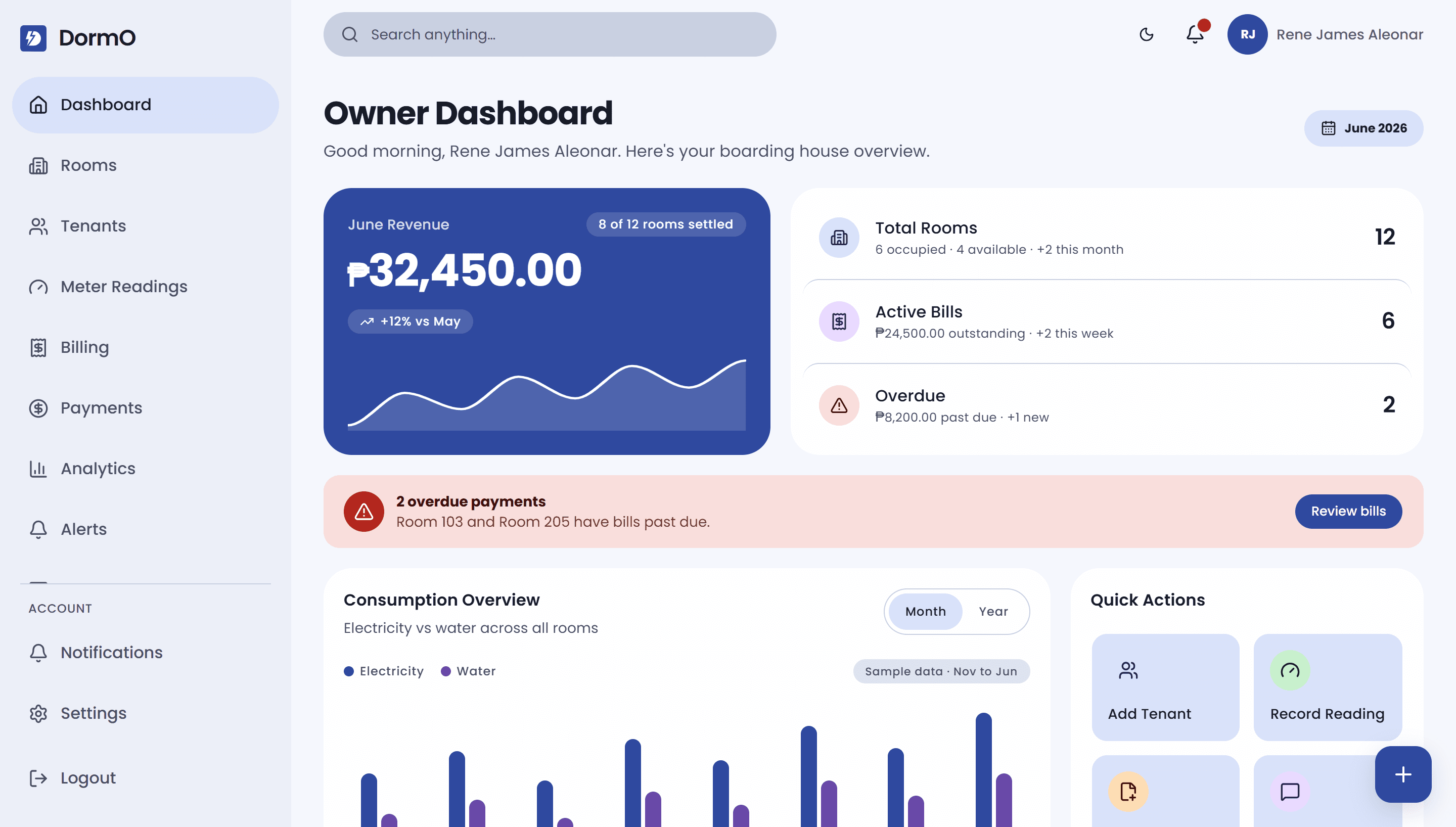Screen dimensions: 1456x827
Task: Switch consumption view to Month
Action: pyautogui.click(x=926, y=612)
